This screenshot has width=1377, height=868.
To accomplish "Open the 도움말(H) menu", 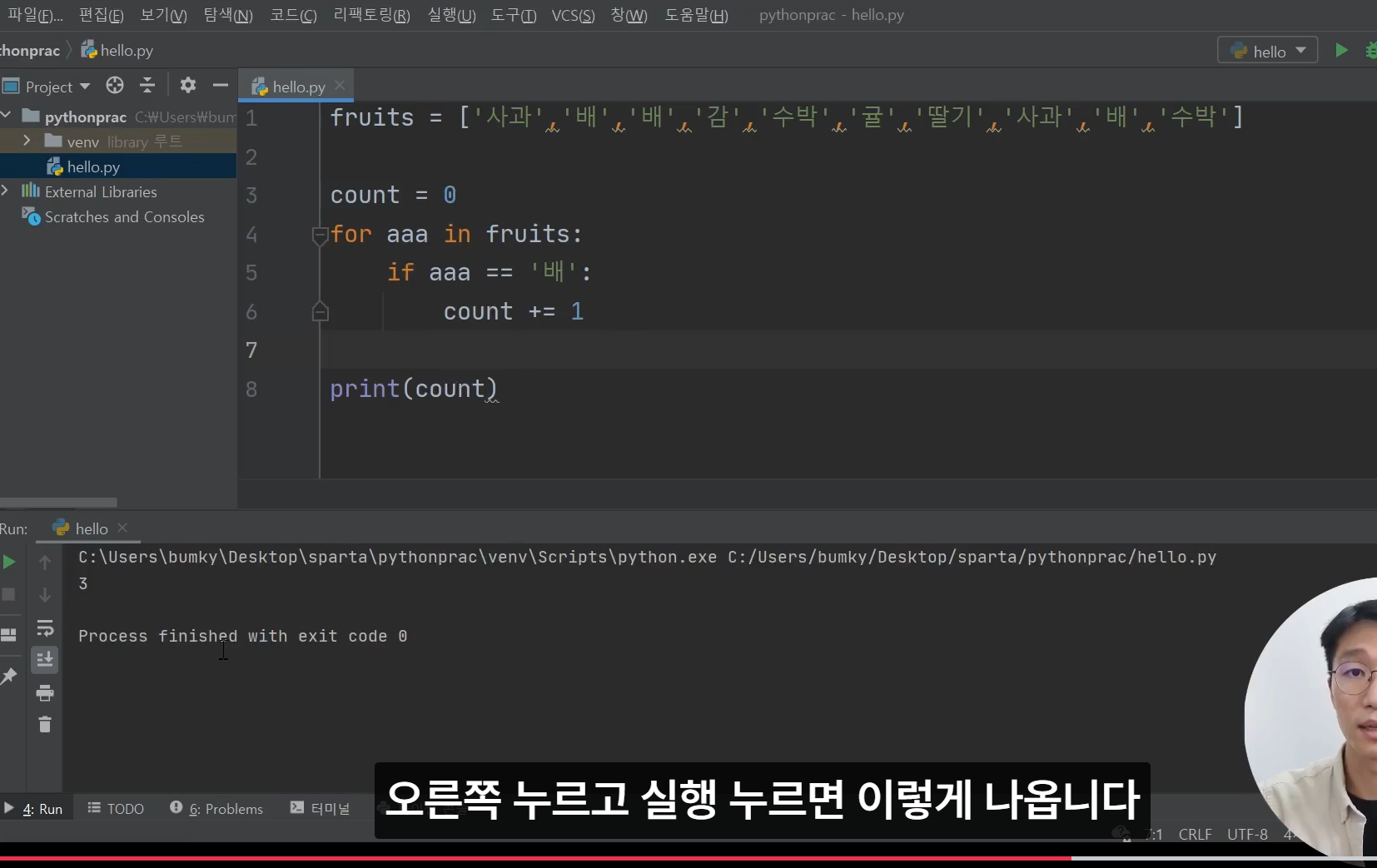I will coord(696,15).
